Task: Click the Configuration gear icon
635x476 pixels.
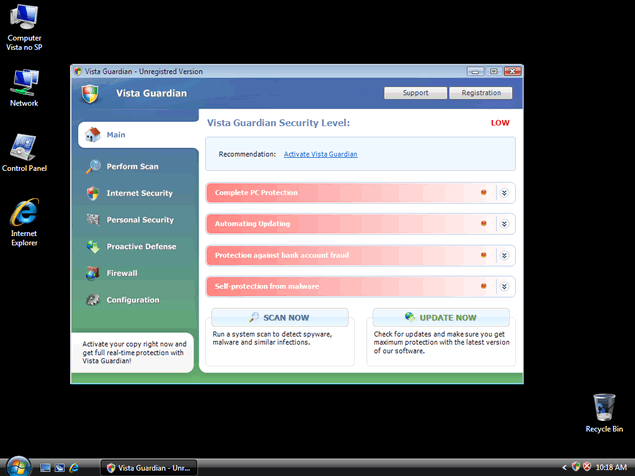Action: tap(92, 300)
